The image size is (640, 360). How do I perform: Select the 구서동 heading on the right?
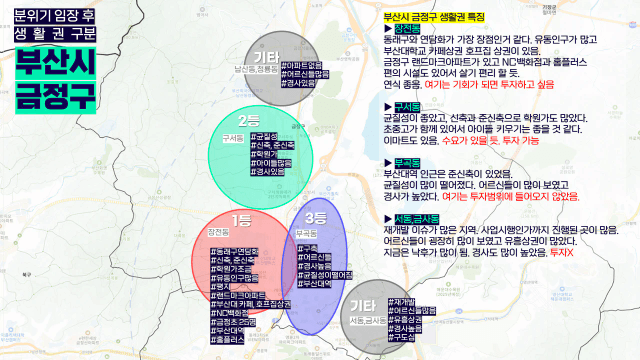407,107
